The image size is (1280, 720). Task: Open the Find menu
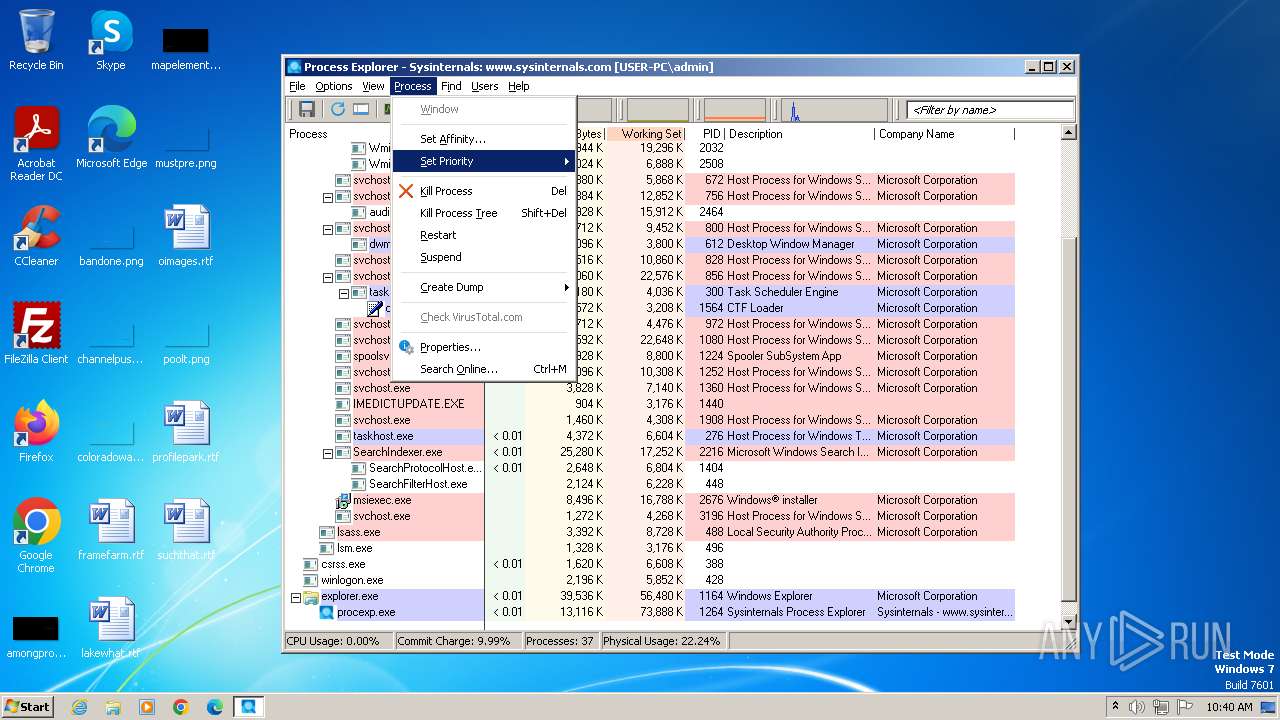coord(451,86)
